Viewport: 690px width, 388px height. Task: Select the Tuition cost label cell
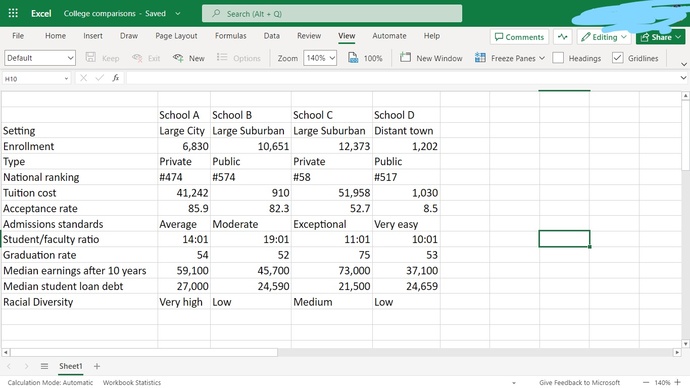(80, 193)
